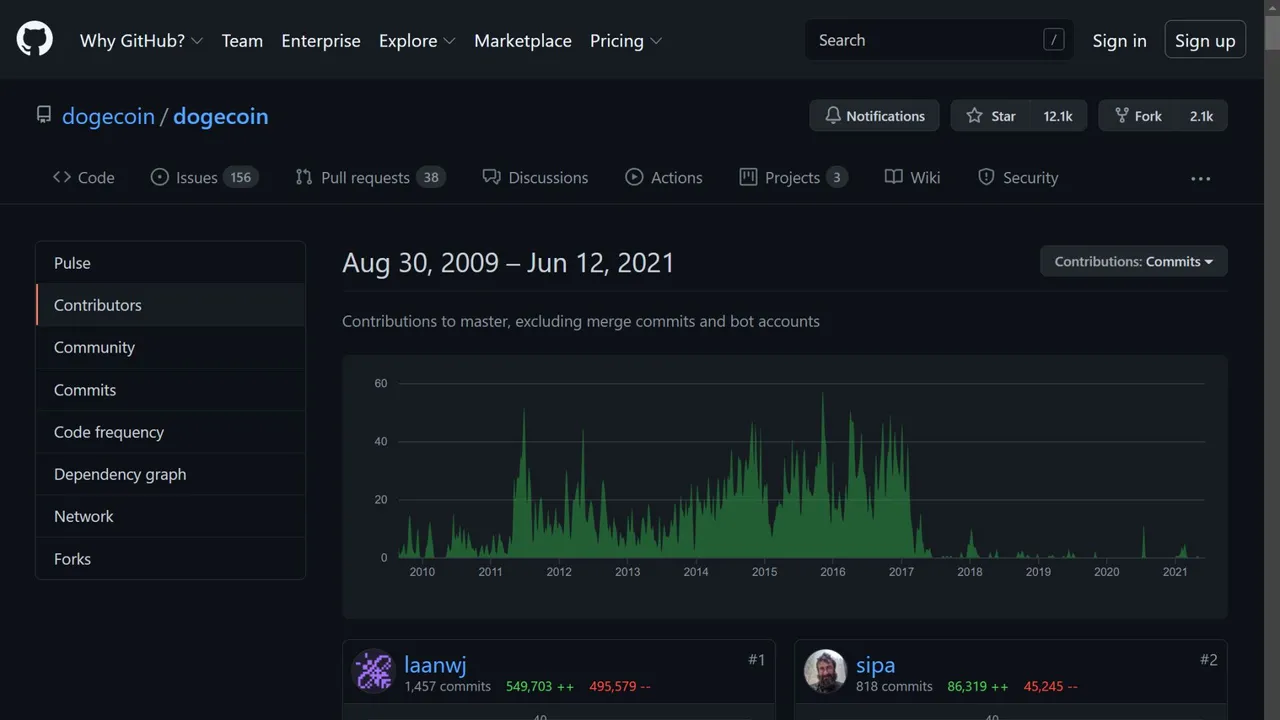Select Dependency graph in the sidebar
The image size is (1280, 720).
pos(170,474)
